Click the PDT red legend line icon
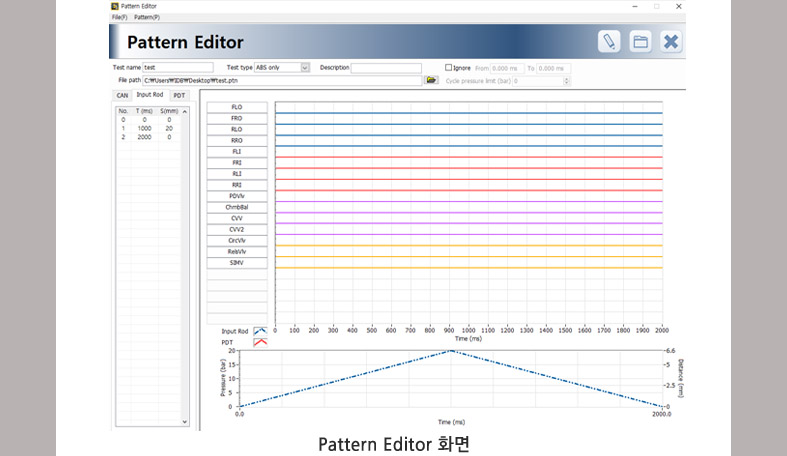This screenshot has width=787, height=456. coord(260,342)
